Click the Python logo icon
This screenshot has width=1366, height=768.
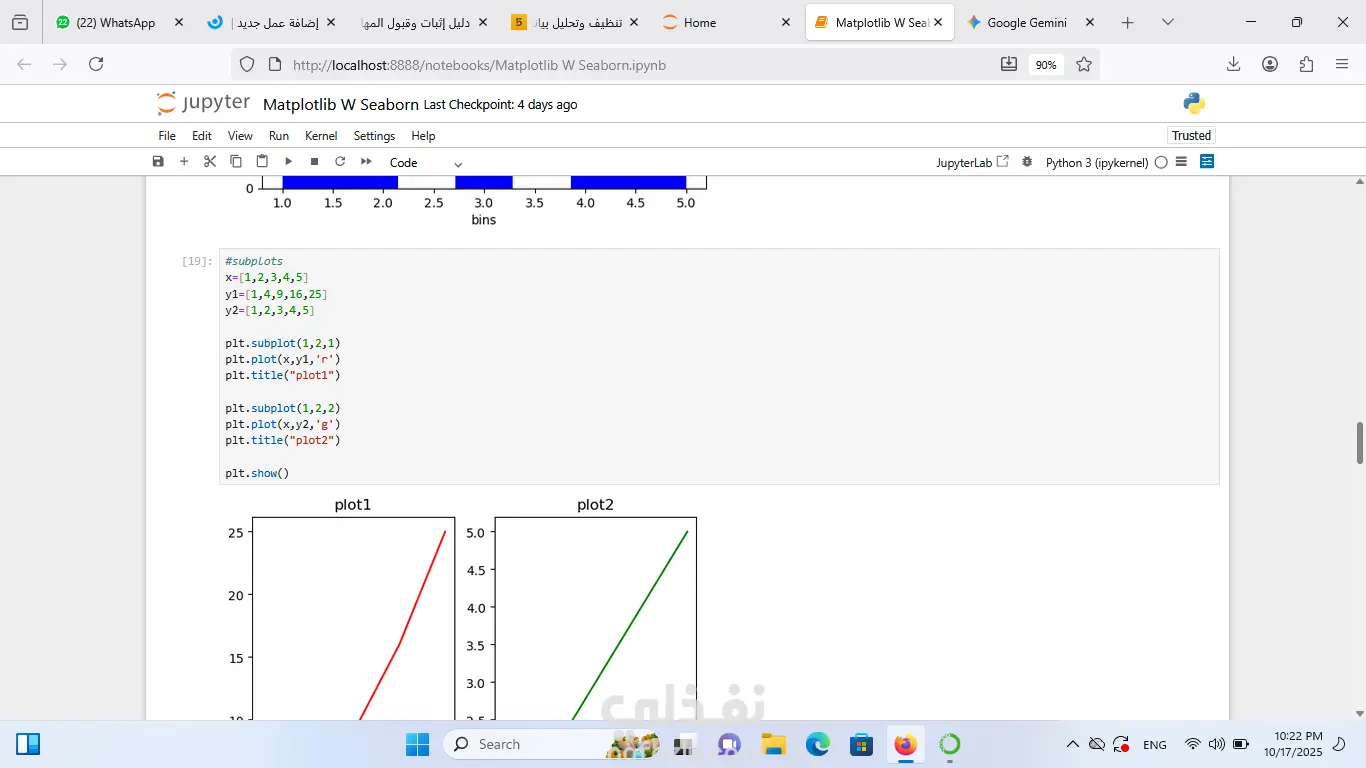[1194, 103]
